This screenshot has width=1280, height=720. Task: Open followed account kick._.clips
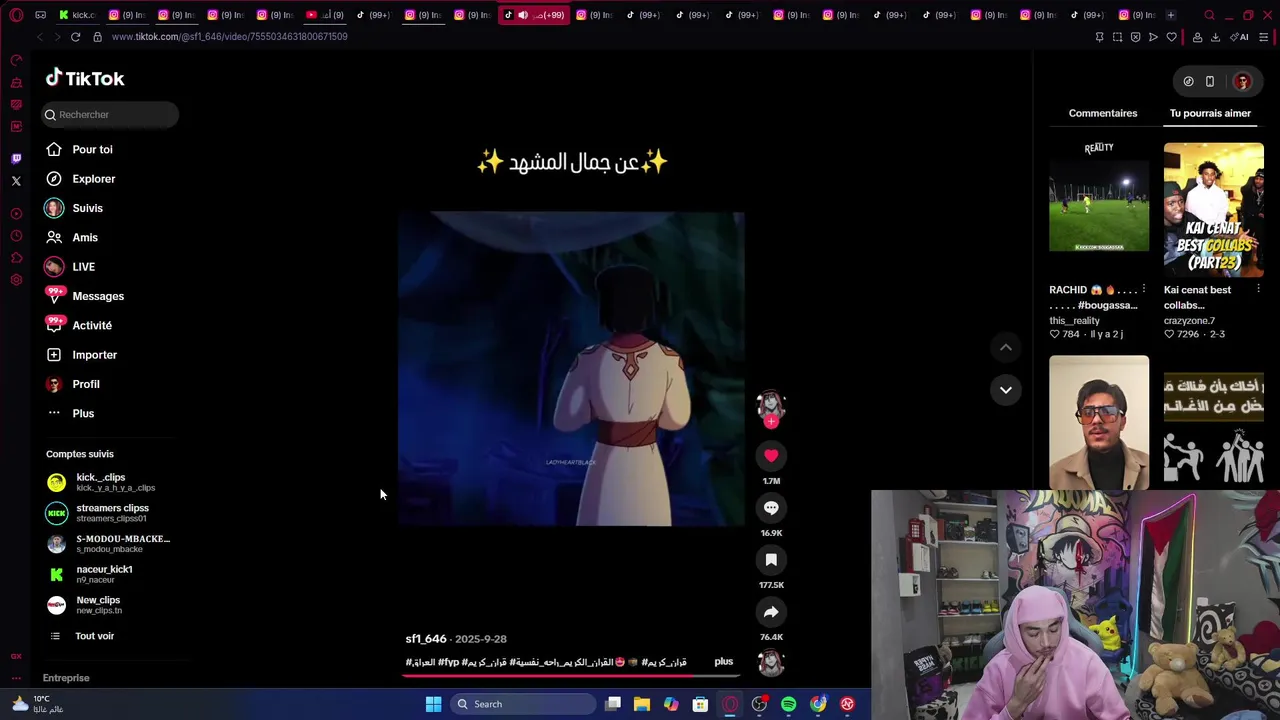(110, 482)
